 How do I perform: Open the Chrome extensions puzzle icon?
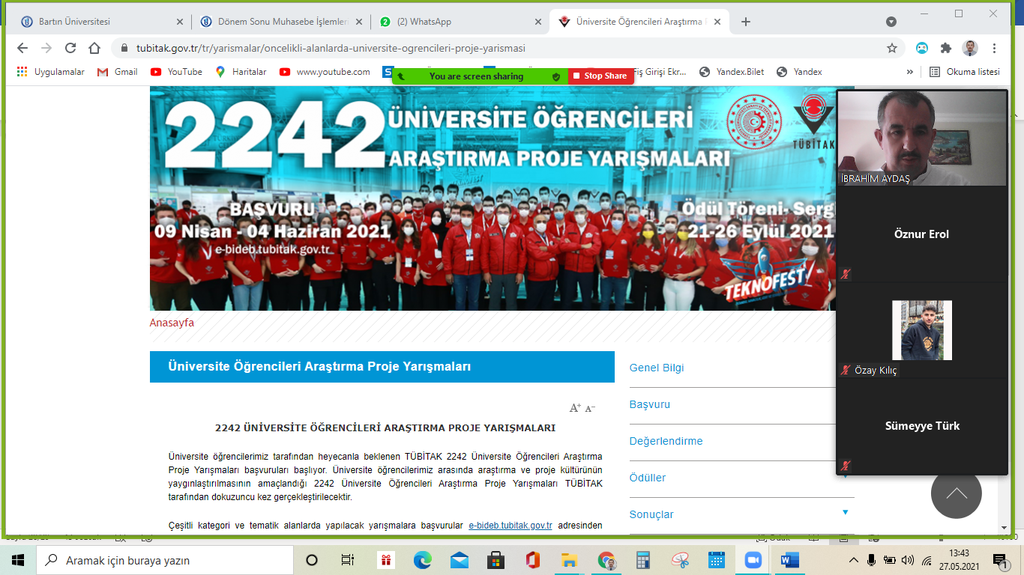click(x=946, y=48)
